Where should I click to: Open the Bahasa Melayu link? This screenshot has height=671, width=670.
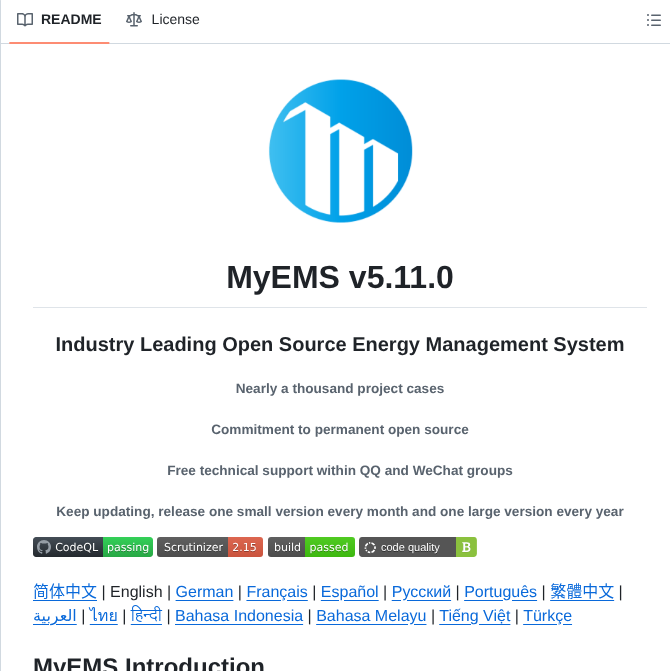[x=371, y=615]
